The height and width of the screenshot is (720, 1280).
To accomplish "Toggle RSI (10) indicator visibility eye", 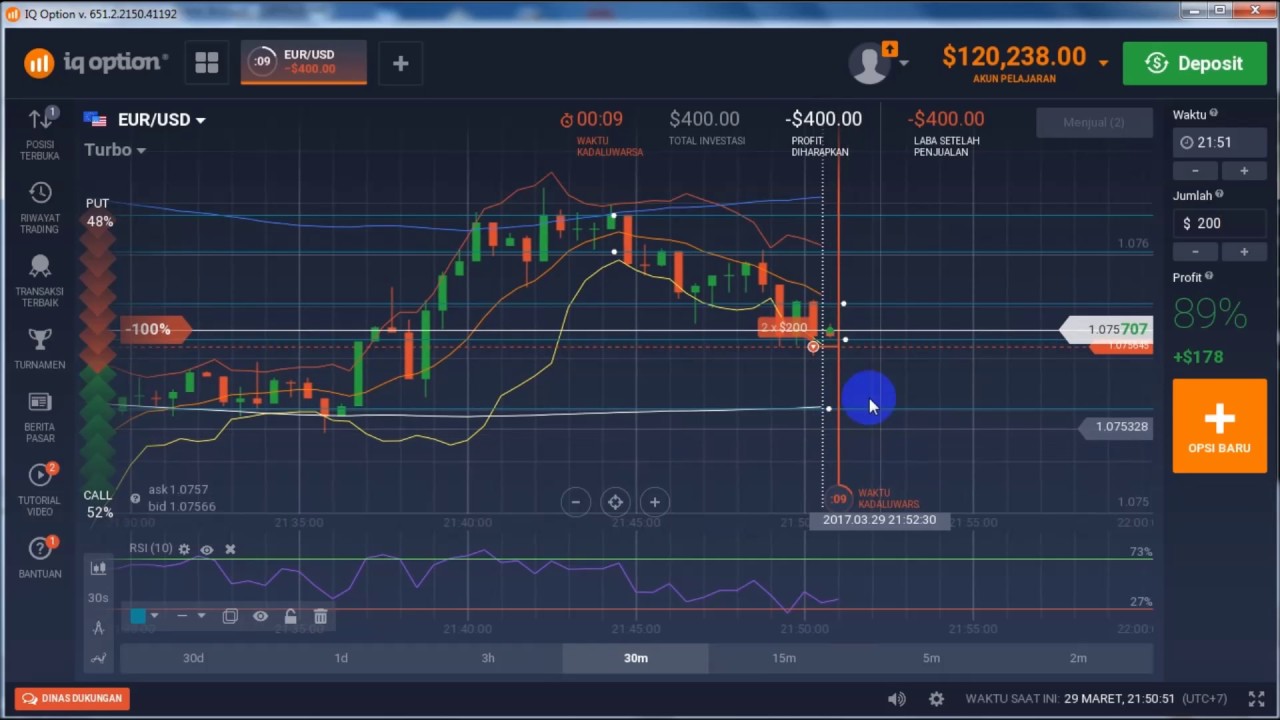I will click(207, 549).
